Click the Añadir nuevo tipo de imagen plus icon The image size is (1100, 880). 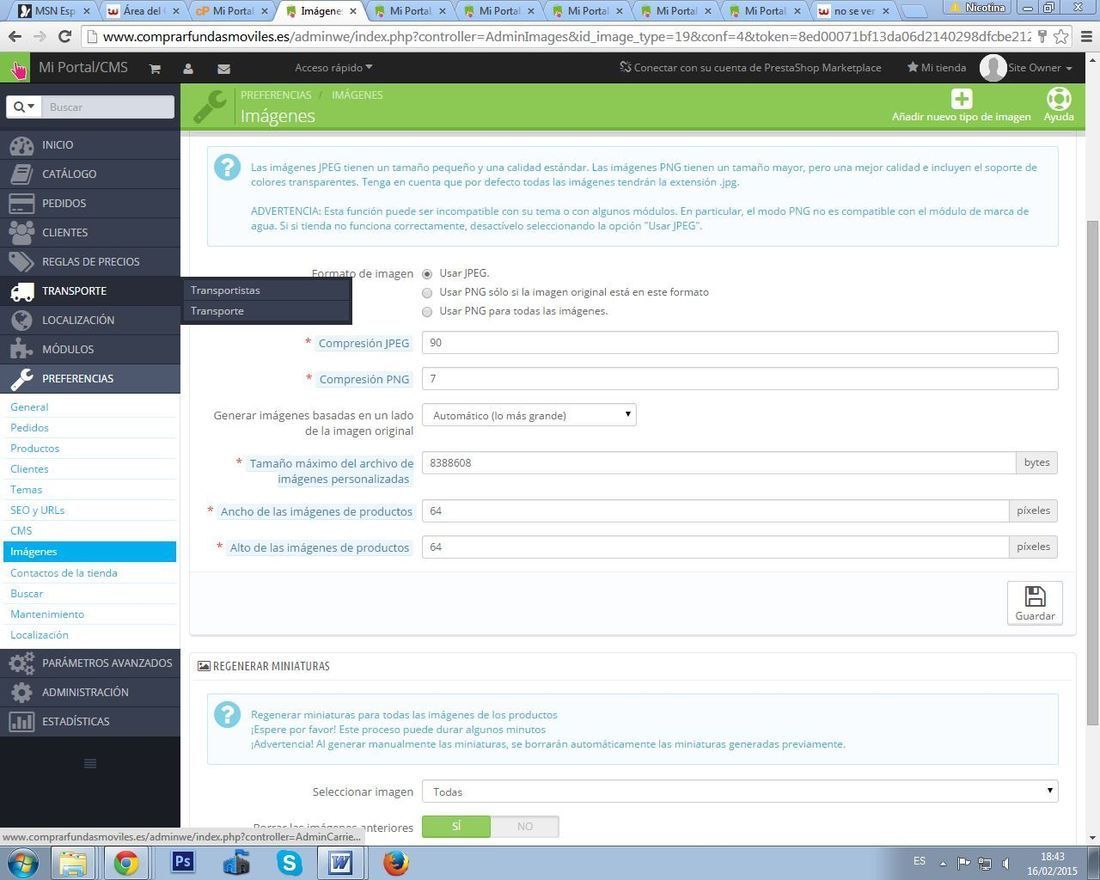[962, 99]
